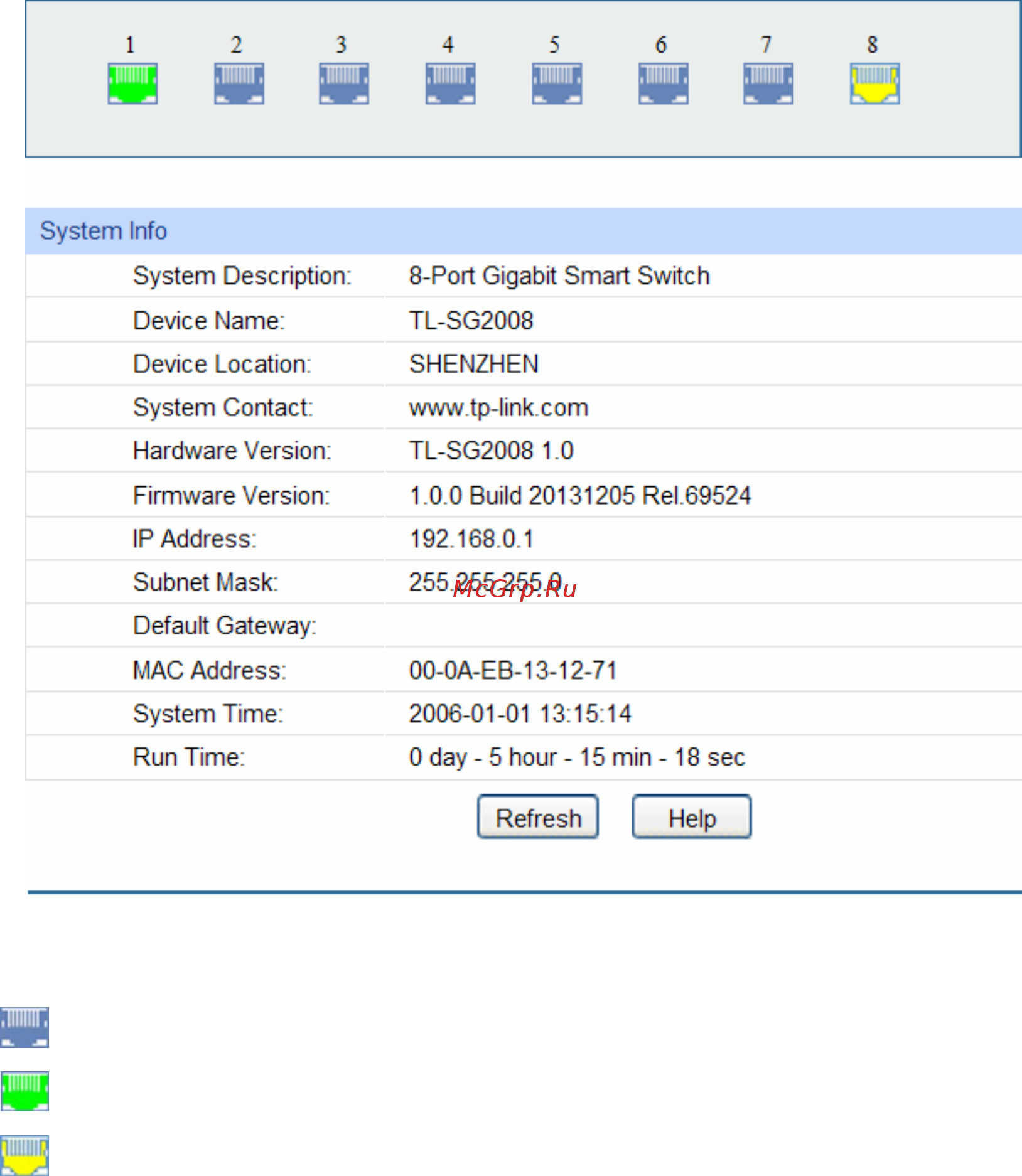The height and width of the screenshot is (1176, 1022).
Task: Open Help for System Info
Action: click(692, 817)
